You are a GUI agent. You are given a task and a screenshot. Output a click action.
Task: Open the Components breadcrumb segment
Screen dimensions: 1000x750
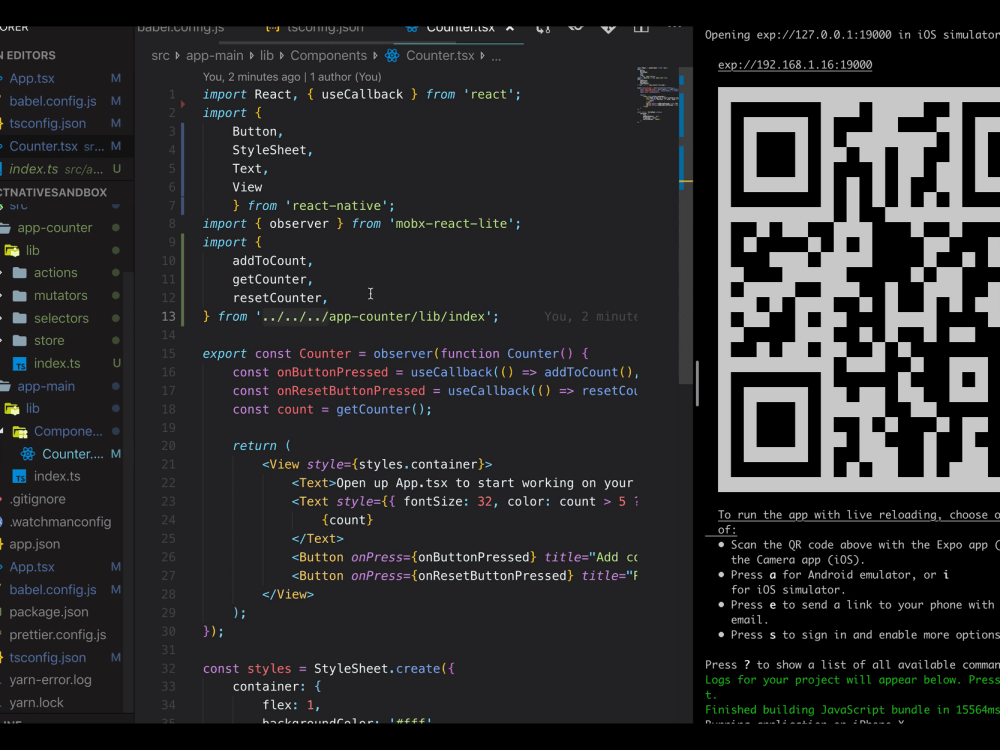coord(329,55)
